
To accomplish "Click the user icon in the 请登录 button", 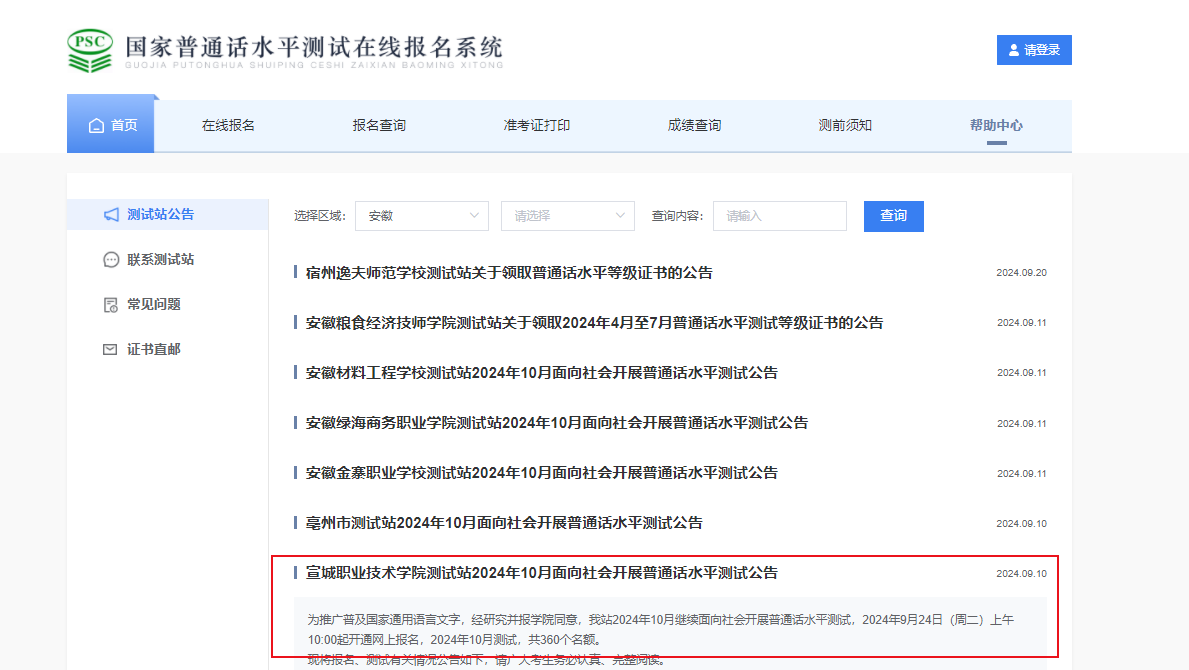I will pos(1014,50).
